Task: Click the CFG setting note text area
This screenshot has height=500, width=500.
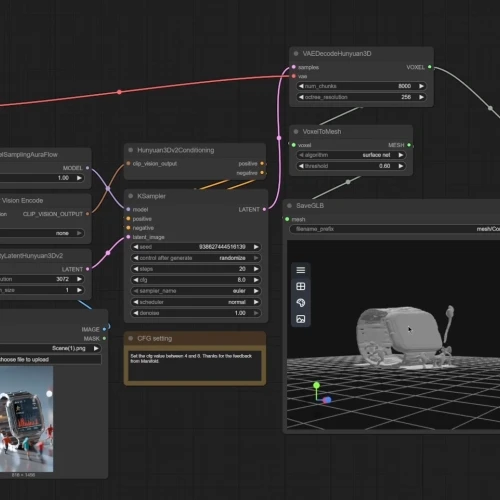Action: [x=195, y=365]
